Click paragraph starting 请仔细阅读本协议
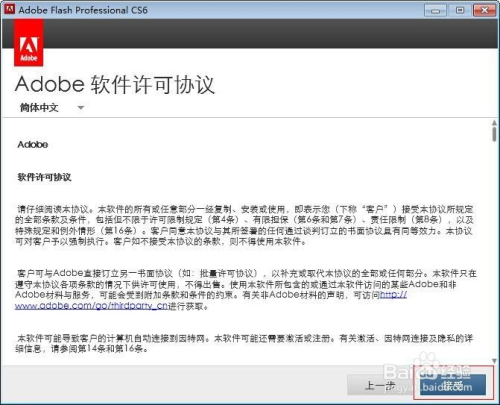500x405 pixels. 244,225
